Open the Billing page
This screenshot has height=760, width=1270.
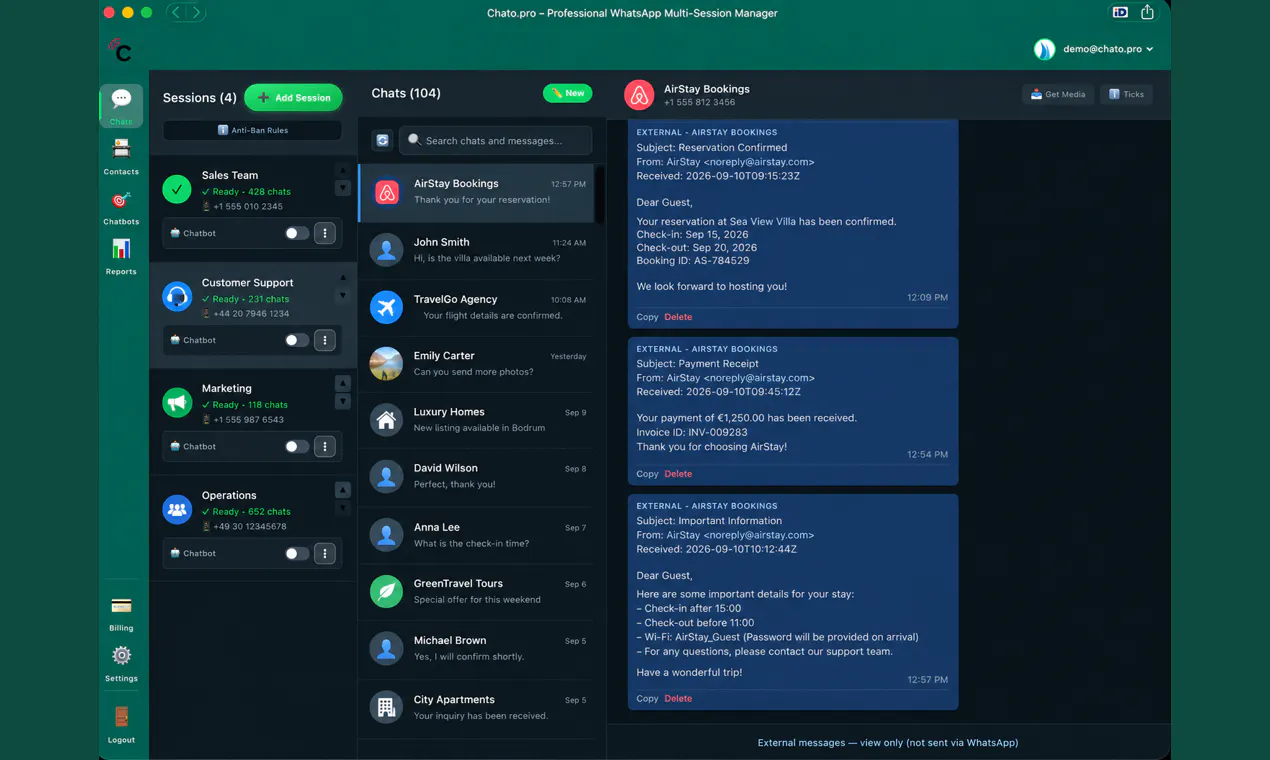pyautogui.click(x=121, y=613)
